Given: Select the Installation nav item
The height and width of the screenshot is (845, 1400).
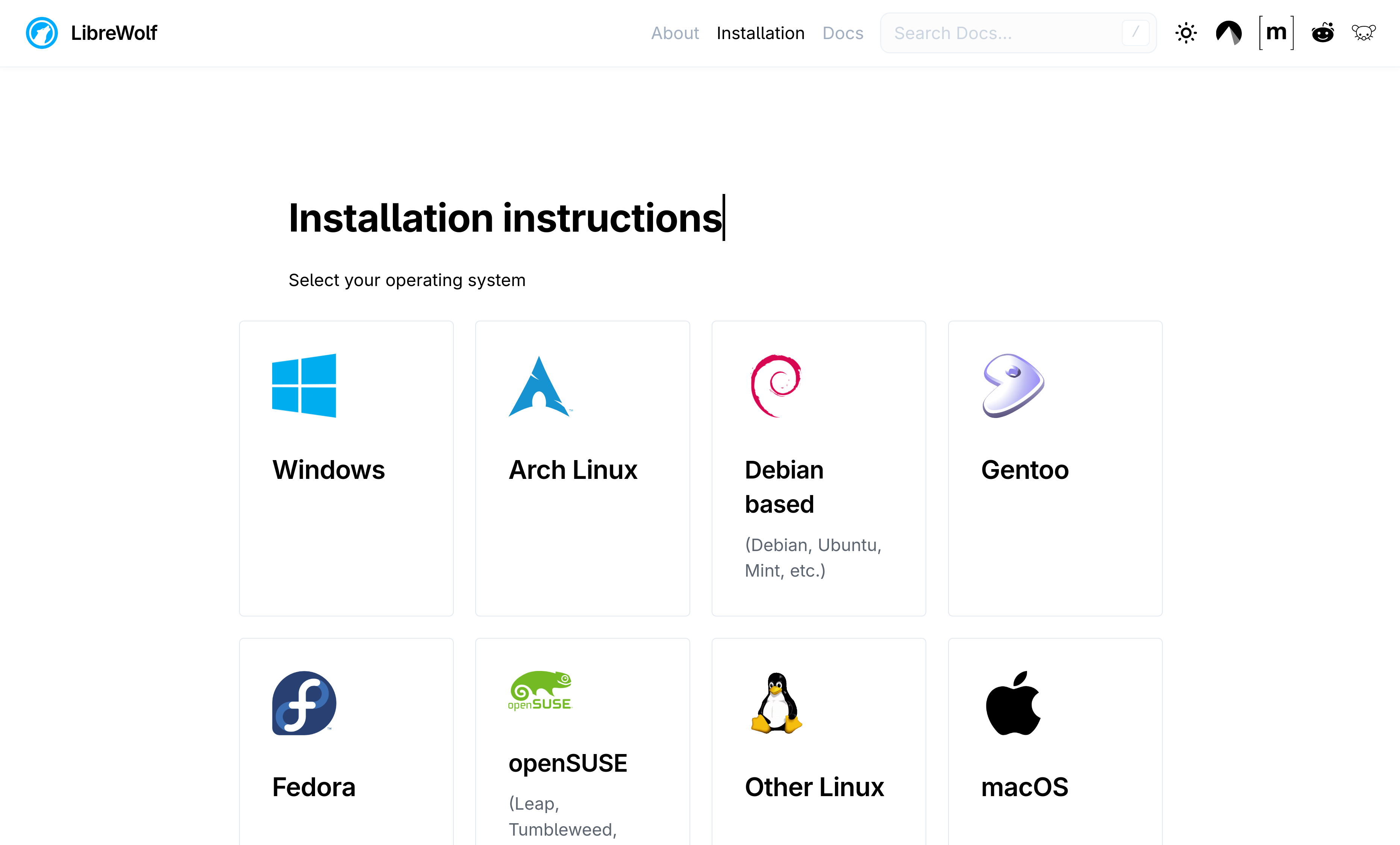Looking at the screenshot, I should point(760,33).
